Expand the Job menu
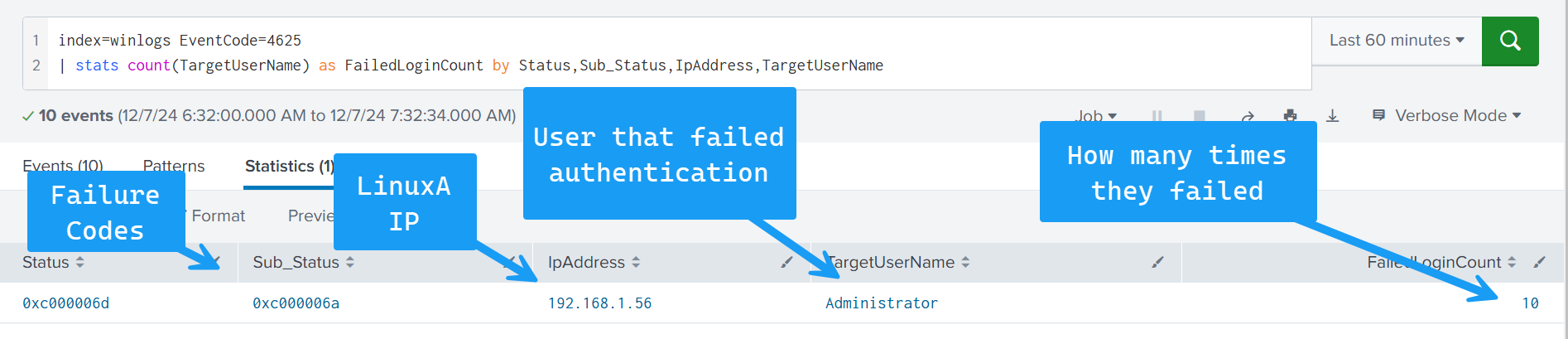1568x339 pixels. point(1096,116)
